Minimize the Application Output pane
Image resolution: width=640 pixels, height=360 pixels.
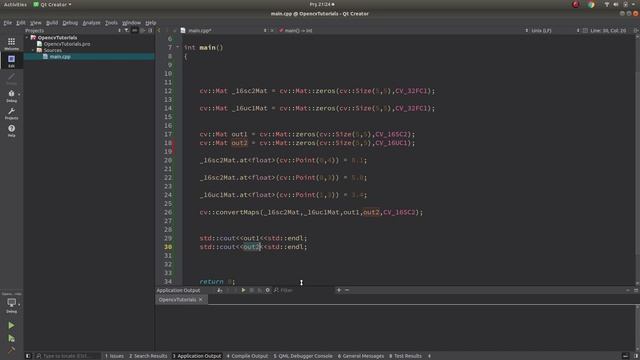628,290
